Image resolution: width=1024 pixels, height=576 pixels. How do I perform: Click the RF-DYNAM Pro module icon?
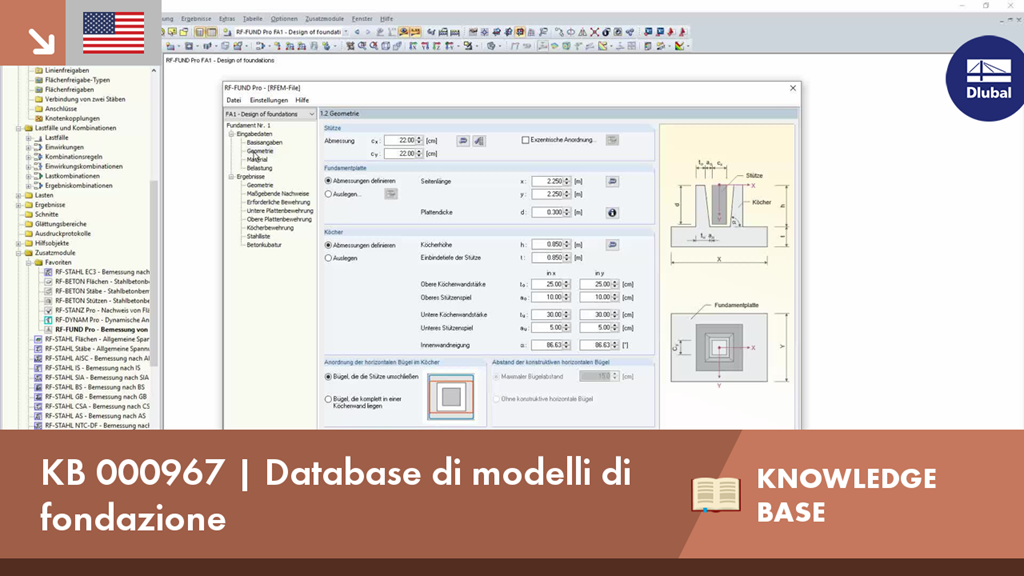point(48,320)
